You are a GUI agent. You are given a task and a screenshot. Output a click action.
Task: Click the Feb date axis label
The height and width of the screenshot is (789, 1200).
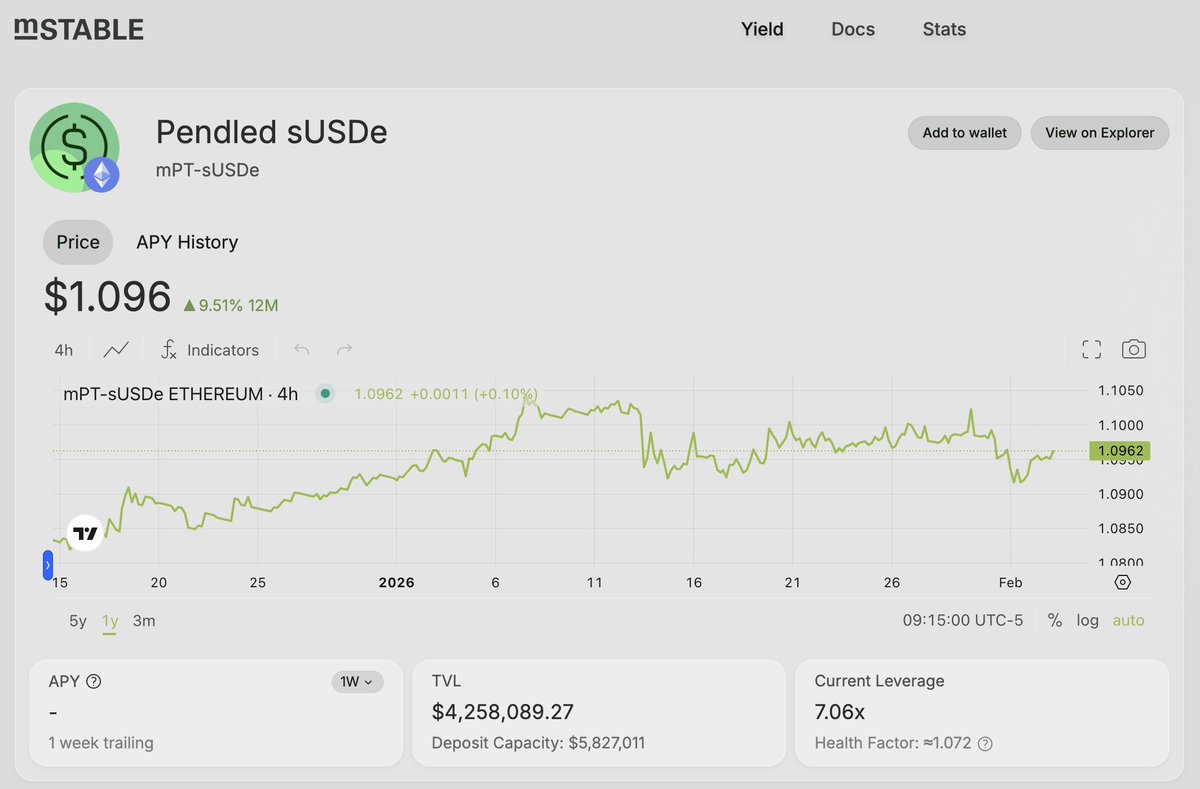coord(1010,583)
